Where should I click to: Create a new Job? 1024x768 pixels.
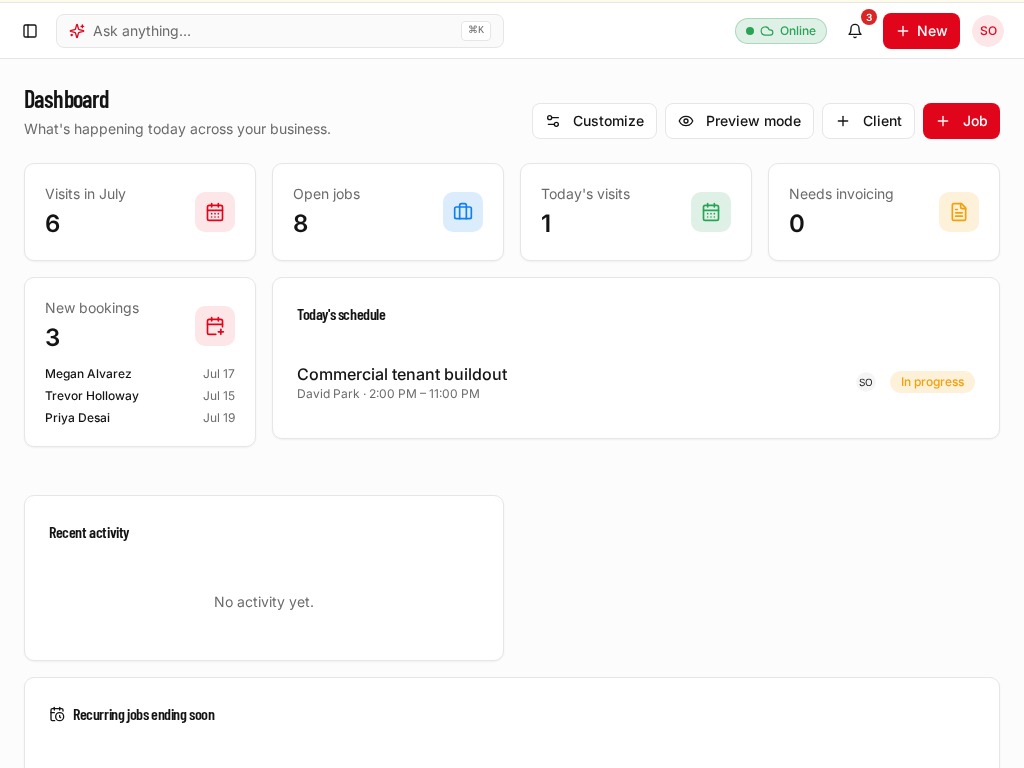click(961, 121)
